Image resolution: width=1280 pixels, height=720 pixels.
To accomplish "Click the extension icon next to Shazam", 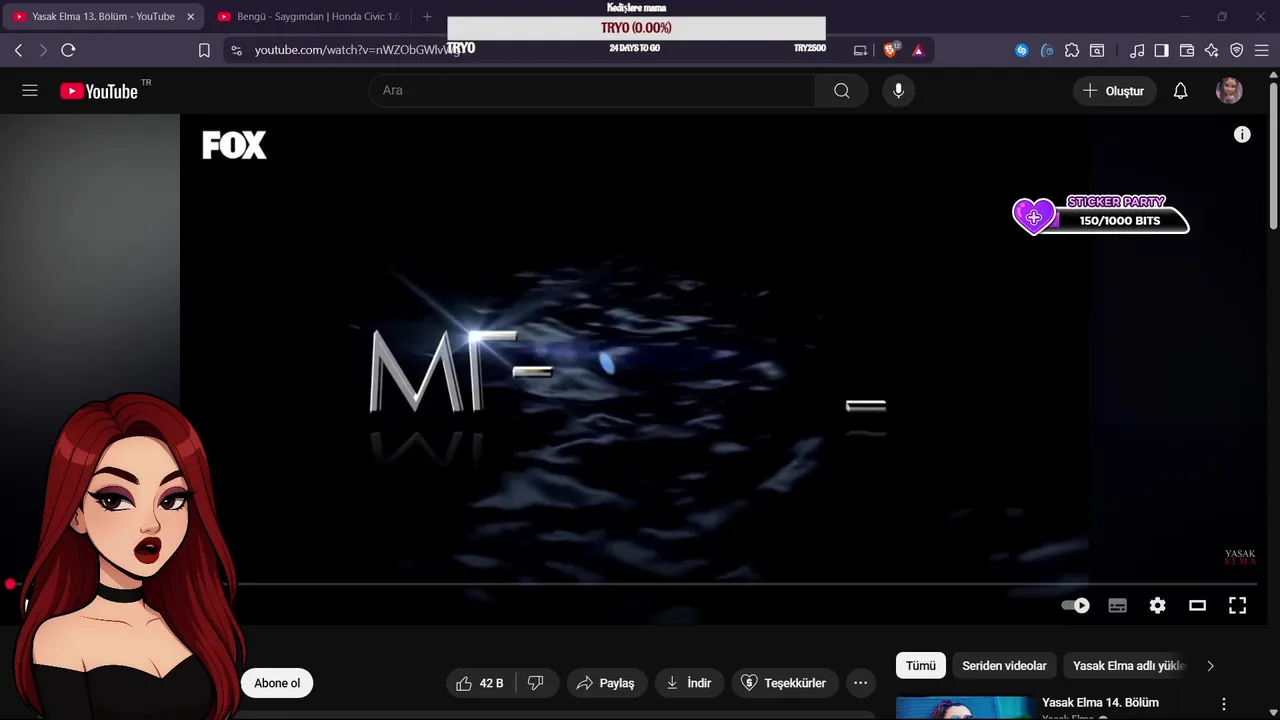I will pyautogui.click(x=1047, y=50).
